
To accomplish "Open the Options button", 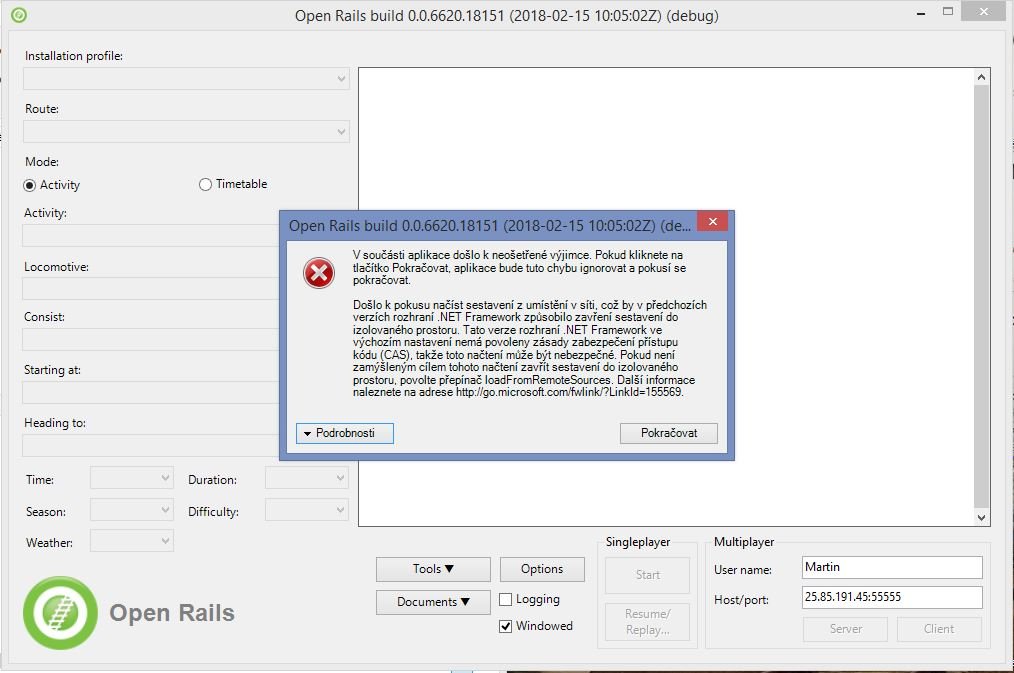I will click(x=542, y=569).
